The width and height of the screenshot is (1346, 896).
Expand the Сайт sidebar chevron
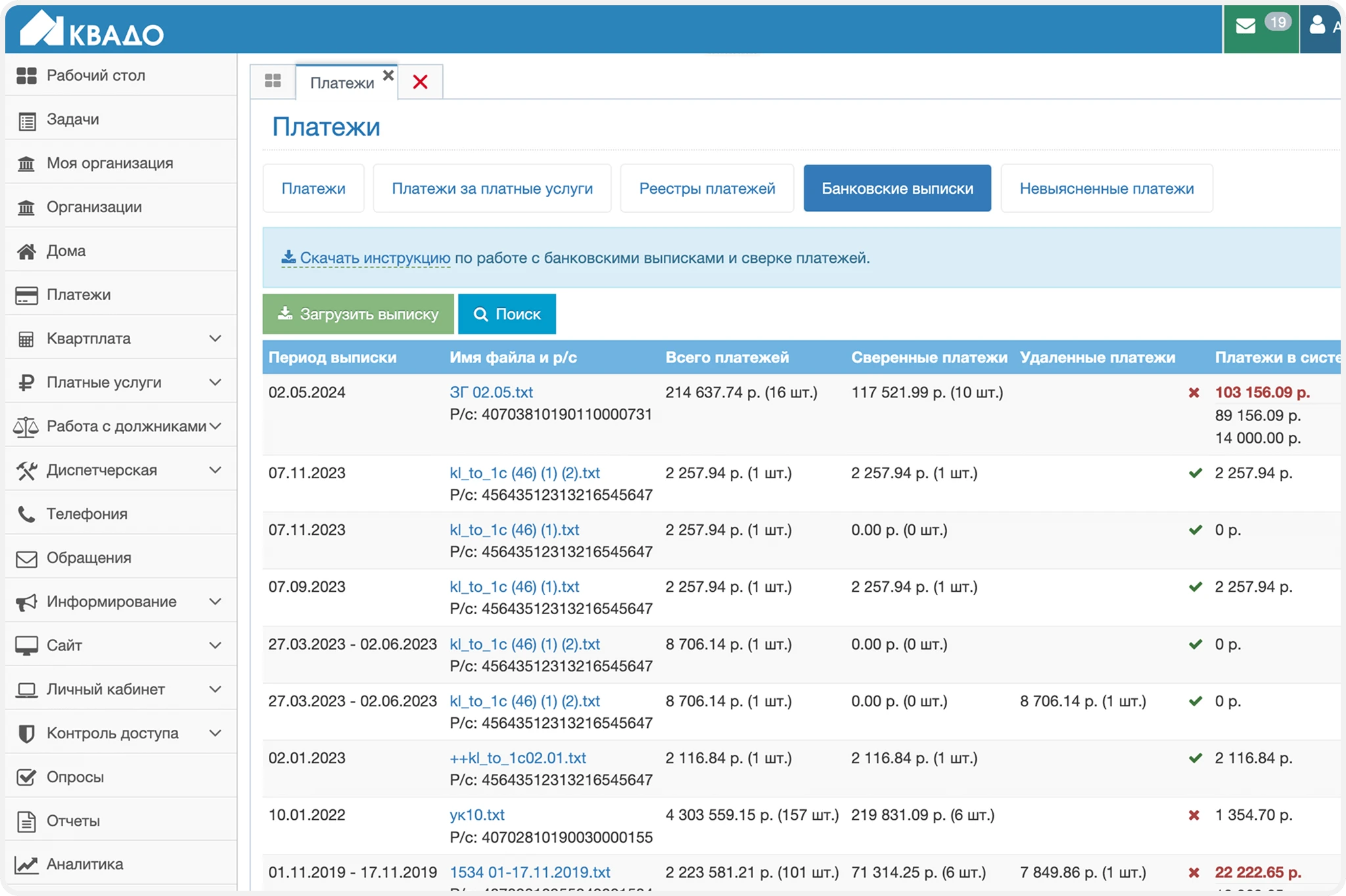pyautogui.click(x=215, y=645)
